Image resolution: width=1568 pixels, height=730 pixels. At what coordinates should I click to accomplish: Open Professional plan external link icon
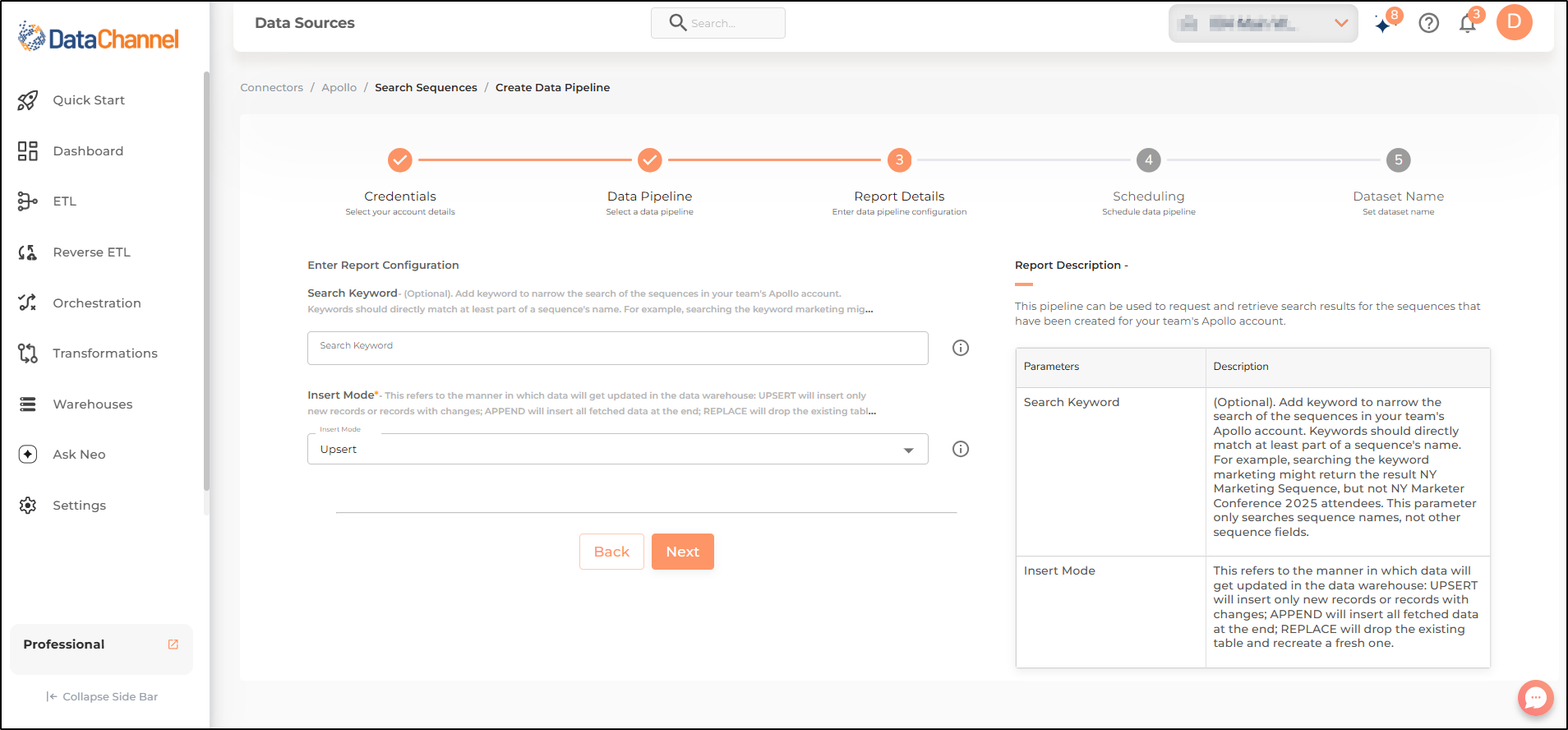click(173, 645)
